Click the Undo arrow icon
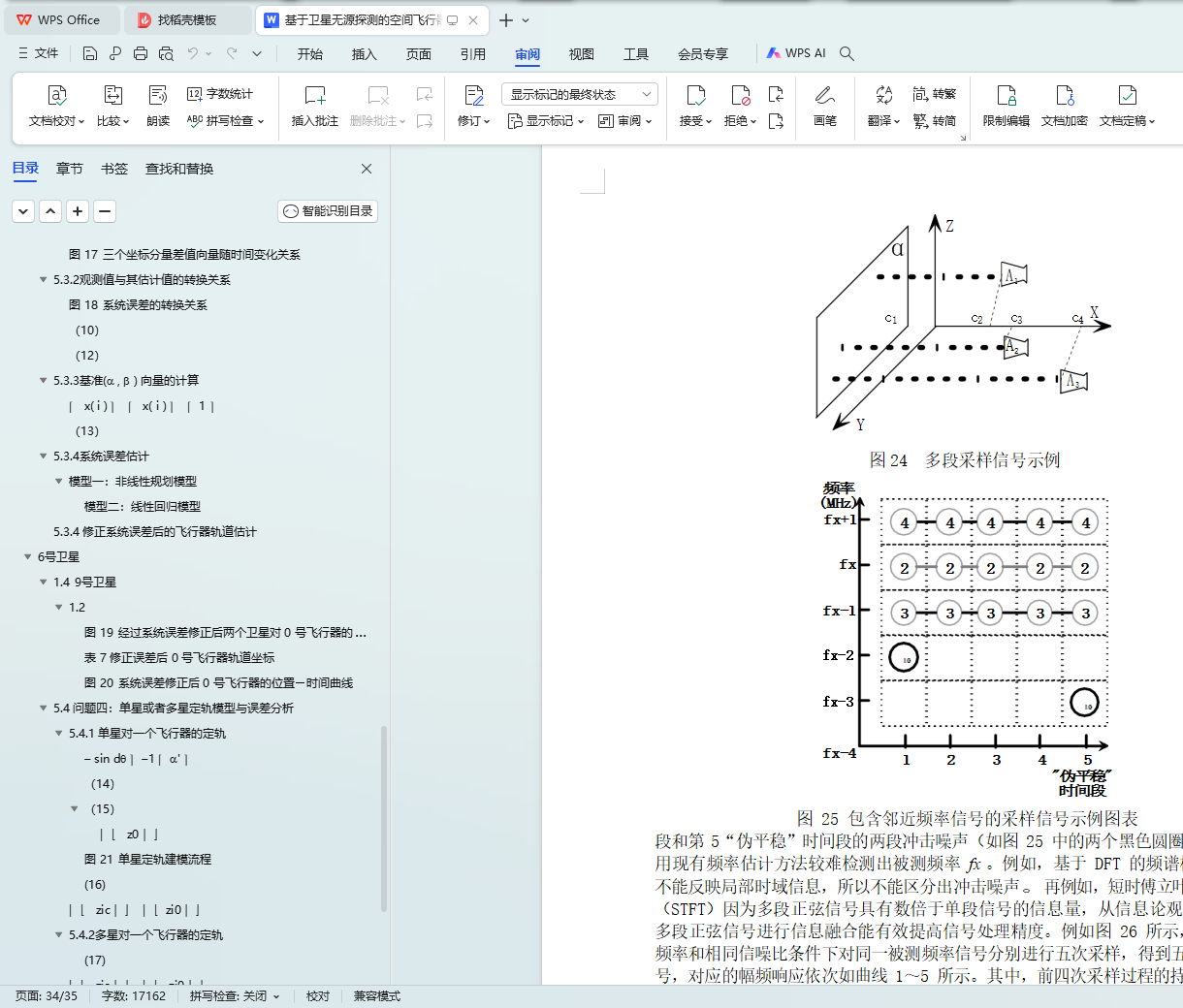Viewport: 1183px width, 1008px height. click(x=193, y=53)
